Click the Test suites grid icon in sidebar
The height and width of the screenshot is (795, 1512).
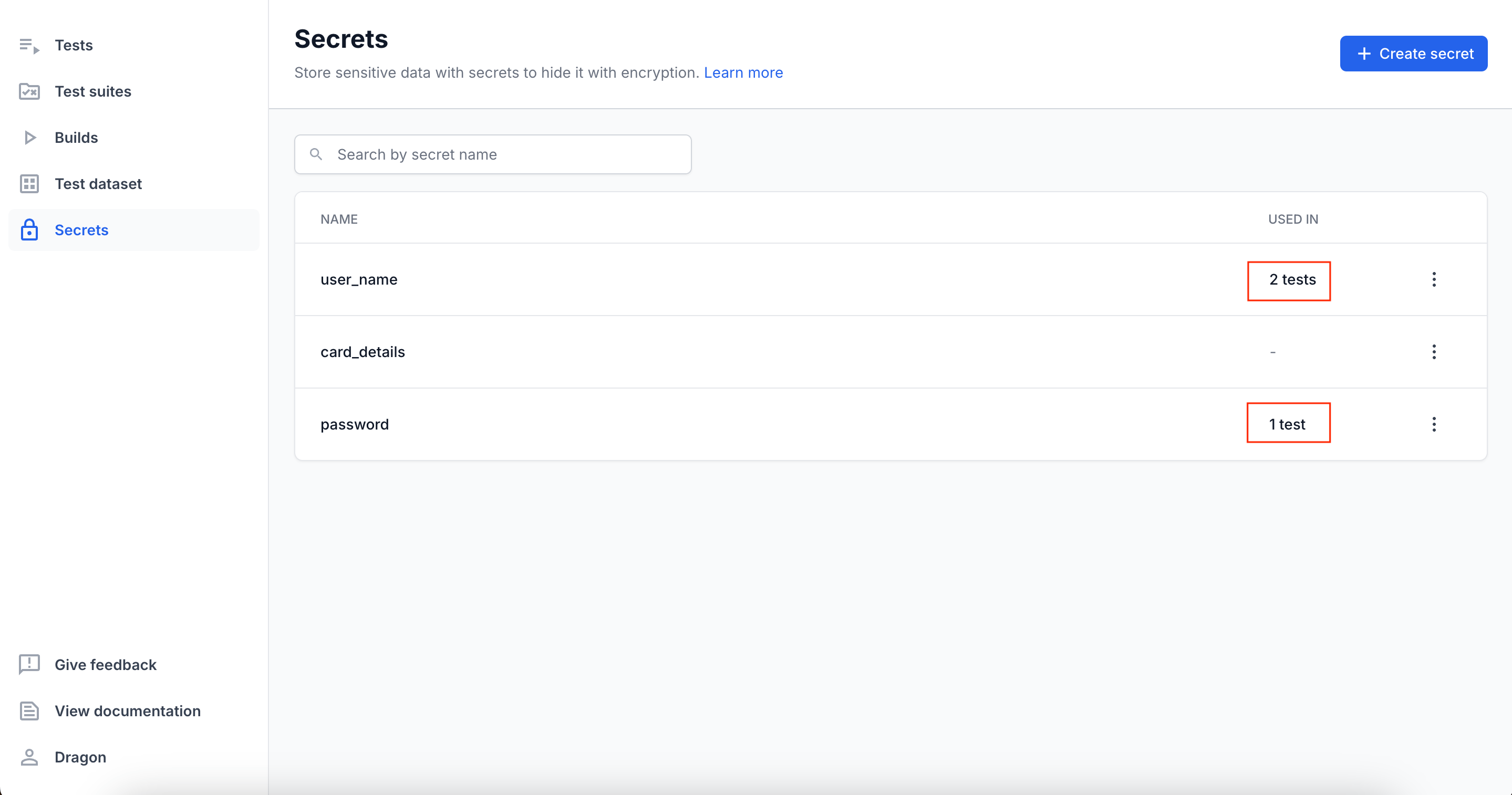[x=30, y=91]
